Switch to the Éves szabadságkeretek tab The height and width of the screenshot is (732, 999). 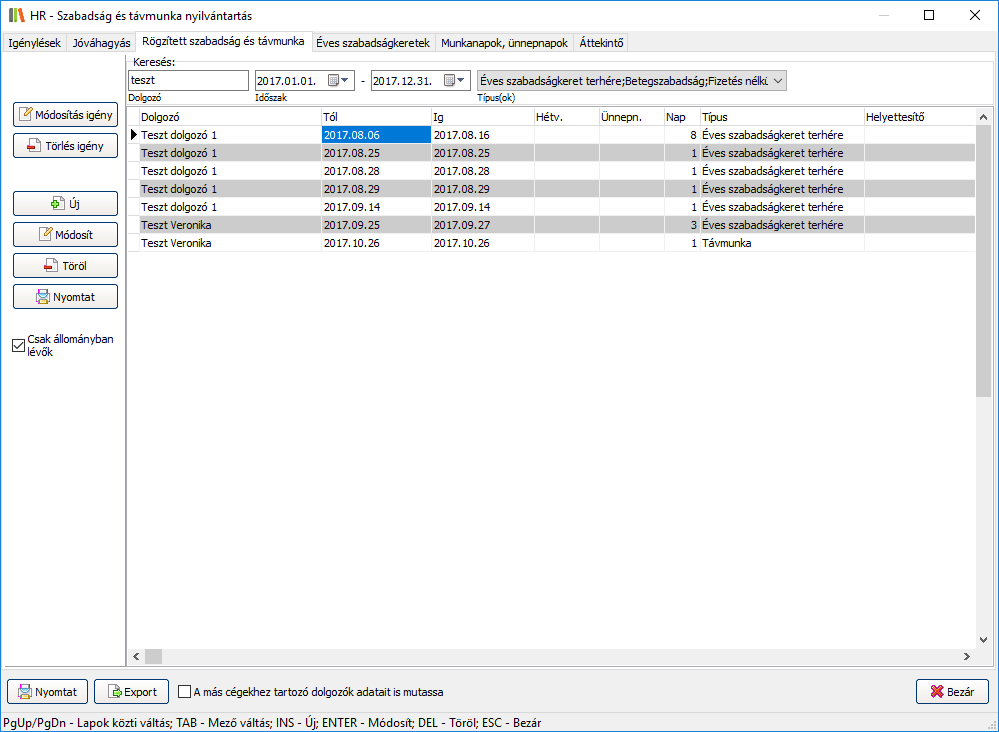372,43
